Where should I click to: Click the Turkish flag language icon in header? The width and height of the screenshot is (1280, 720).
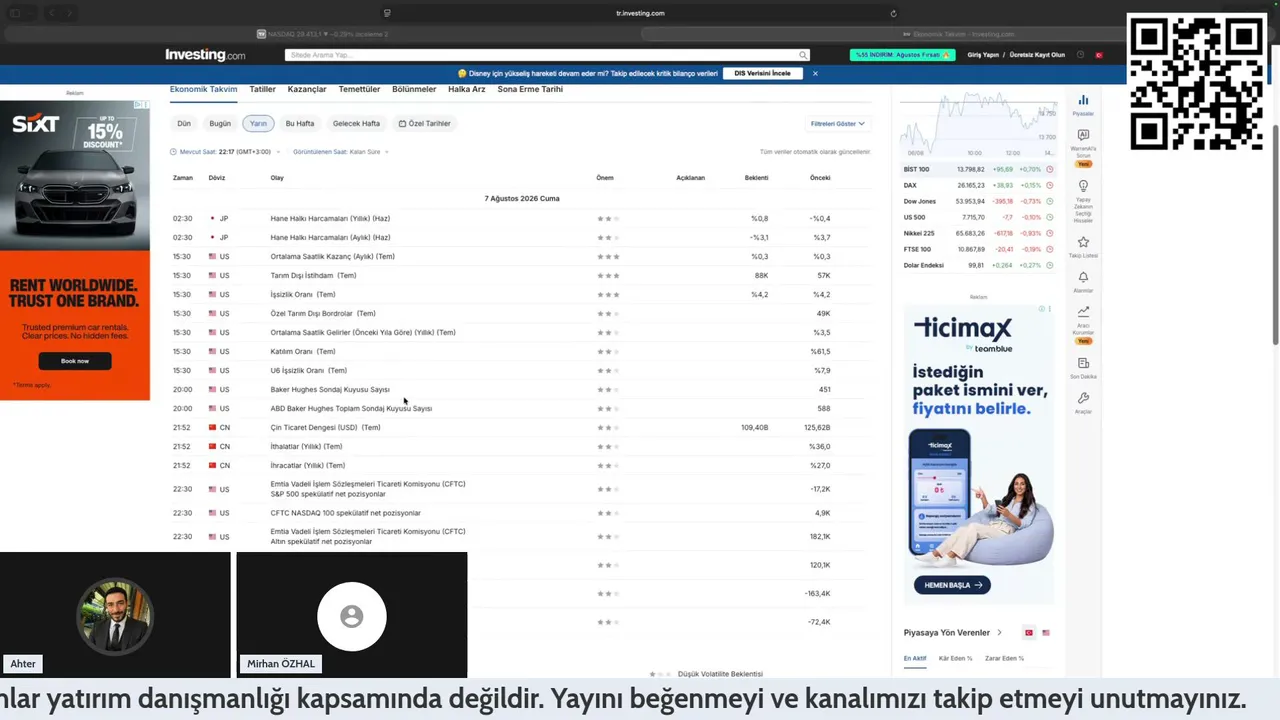(x=1098, y=55)
